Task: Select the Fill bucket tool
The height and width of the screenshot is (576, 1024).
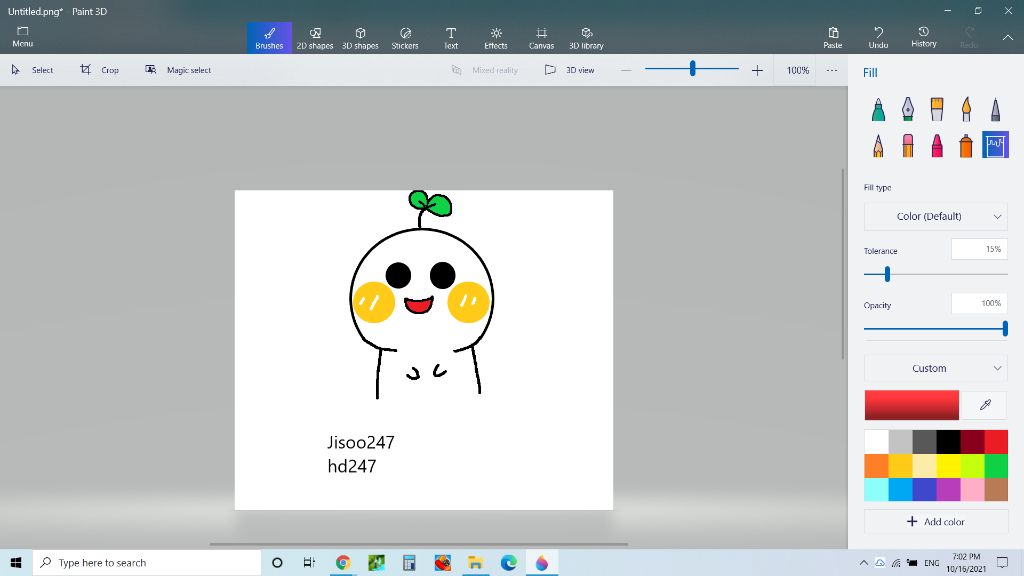Action: [x=995, y=145]
